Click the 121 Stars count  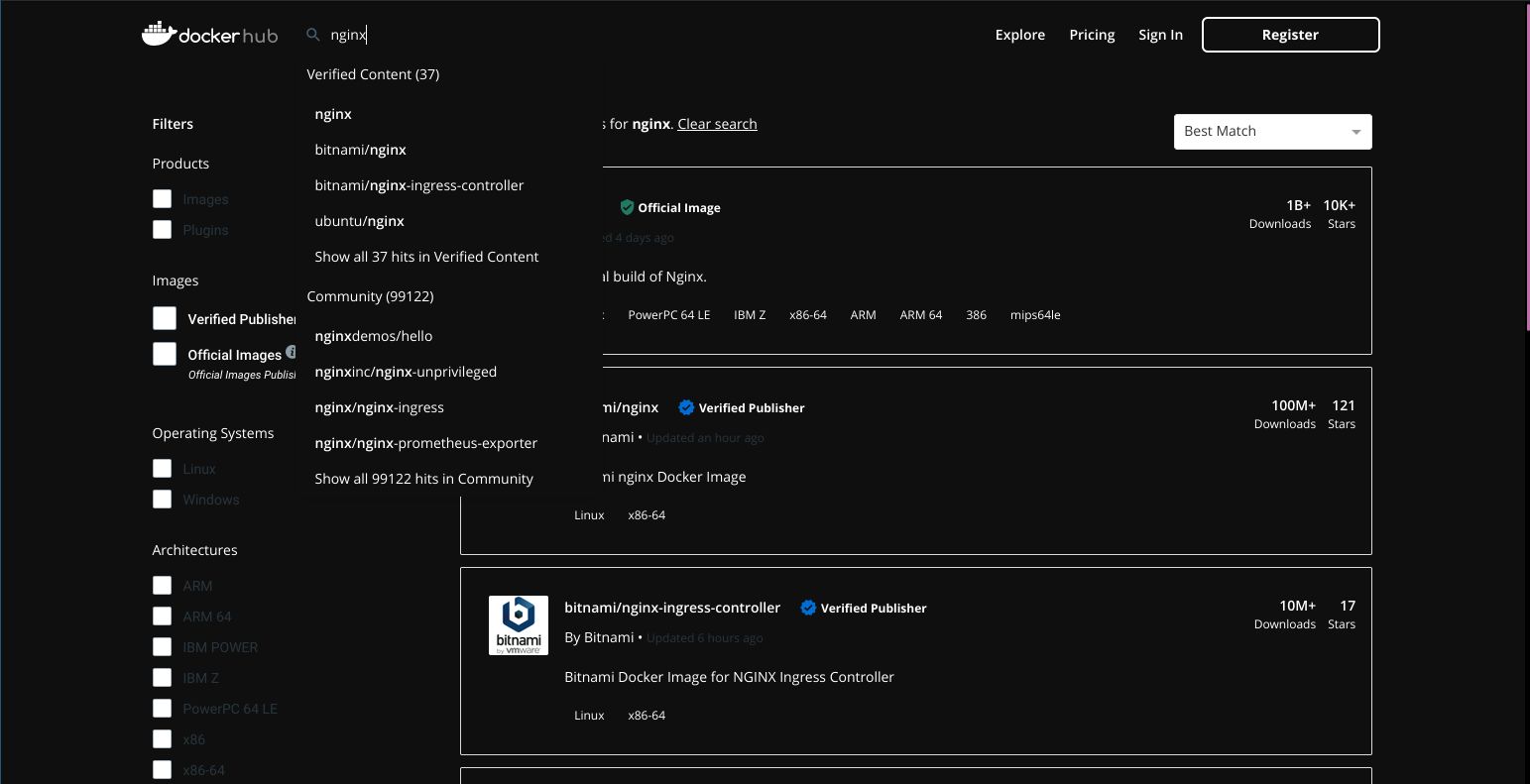click(1342, 413)
